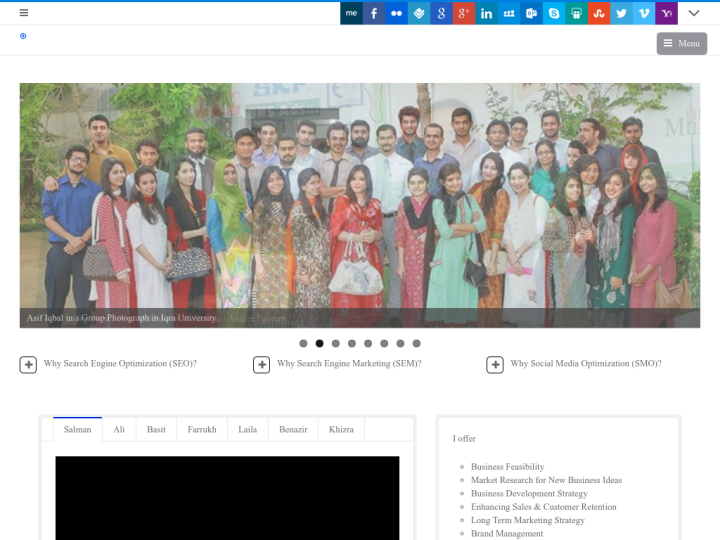Open the LinkedIn profile icon
The height and width of the screenshot is (540, 720).
point(487,13)
